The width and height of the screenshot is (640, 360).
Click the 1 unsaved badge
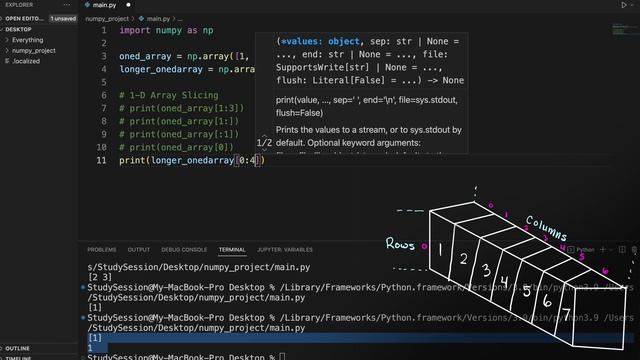63,18
